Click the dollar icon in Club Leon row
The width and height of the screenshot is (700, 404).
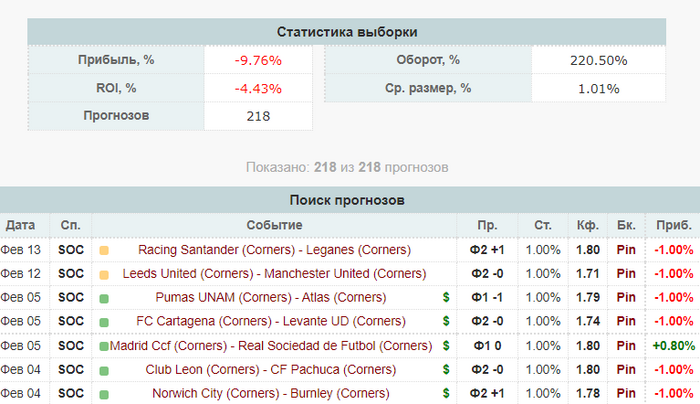click(446, 370)
